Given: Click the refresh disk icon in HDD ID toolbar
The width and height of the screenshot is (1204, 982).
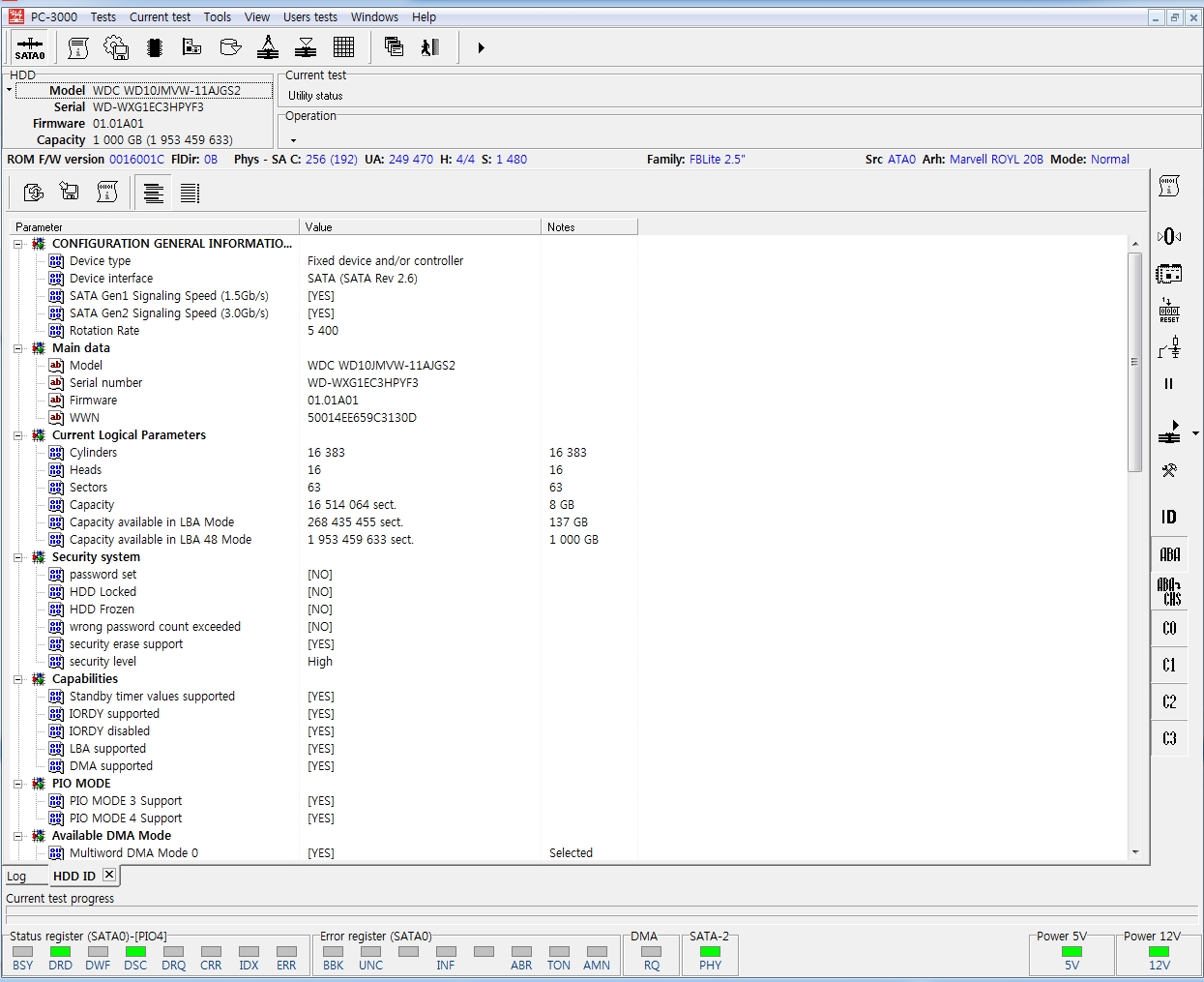Looking at the screenshot, I should [x=34, y=193].
